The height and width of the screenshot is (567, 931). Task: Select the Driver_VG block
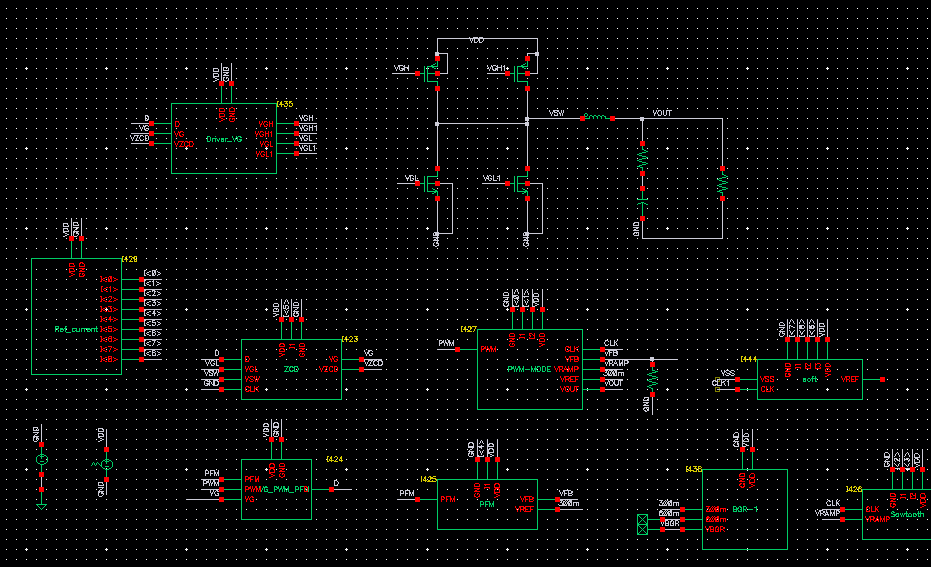pos(224,138)
